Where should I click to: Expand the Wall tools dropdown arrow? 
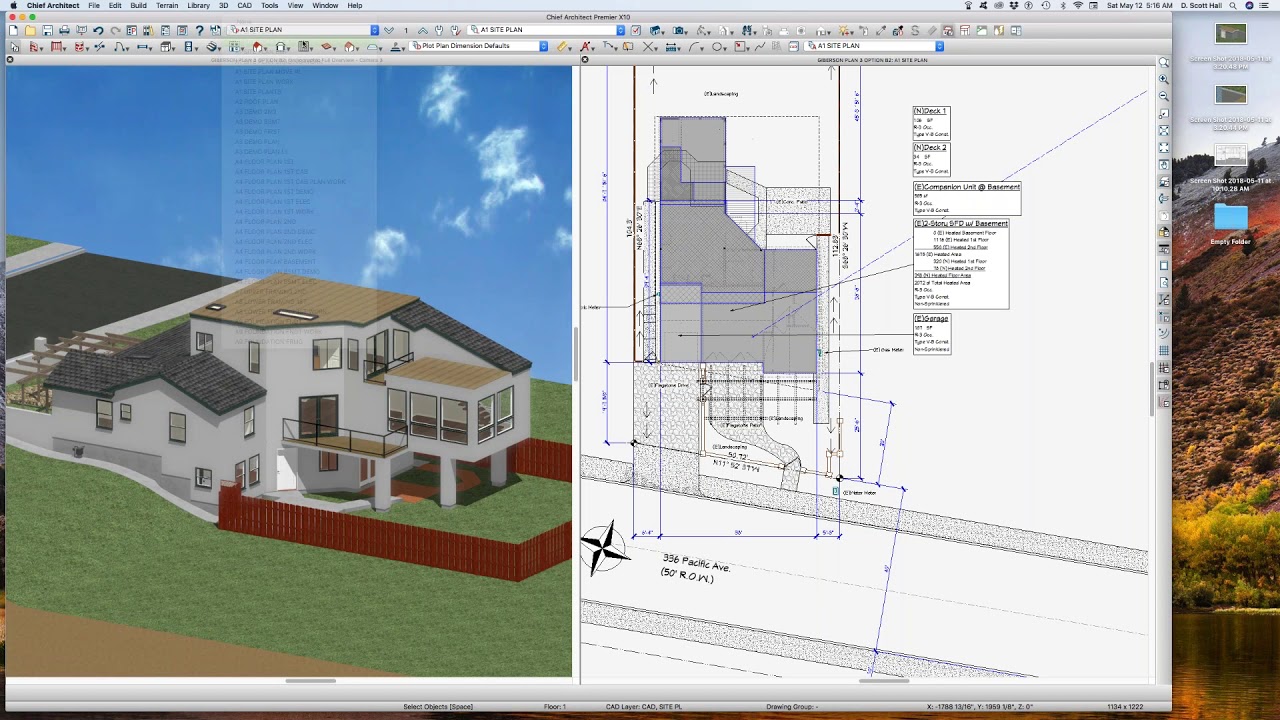pyautogui.click(x=41, y=47)
